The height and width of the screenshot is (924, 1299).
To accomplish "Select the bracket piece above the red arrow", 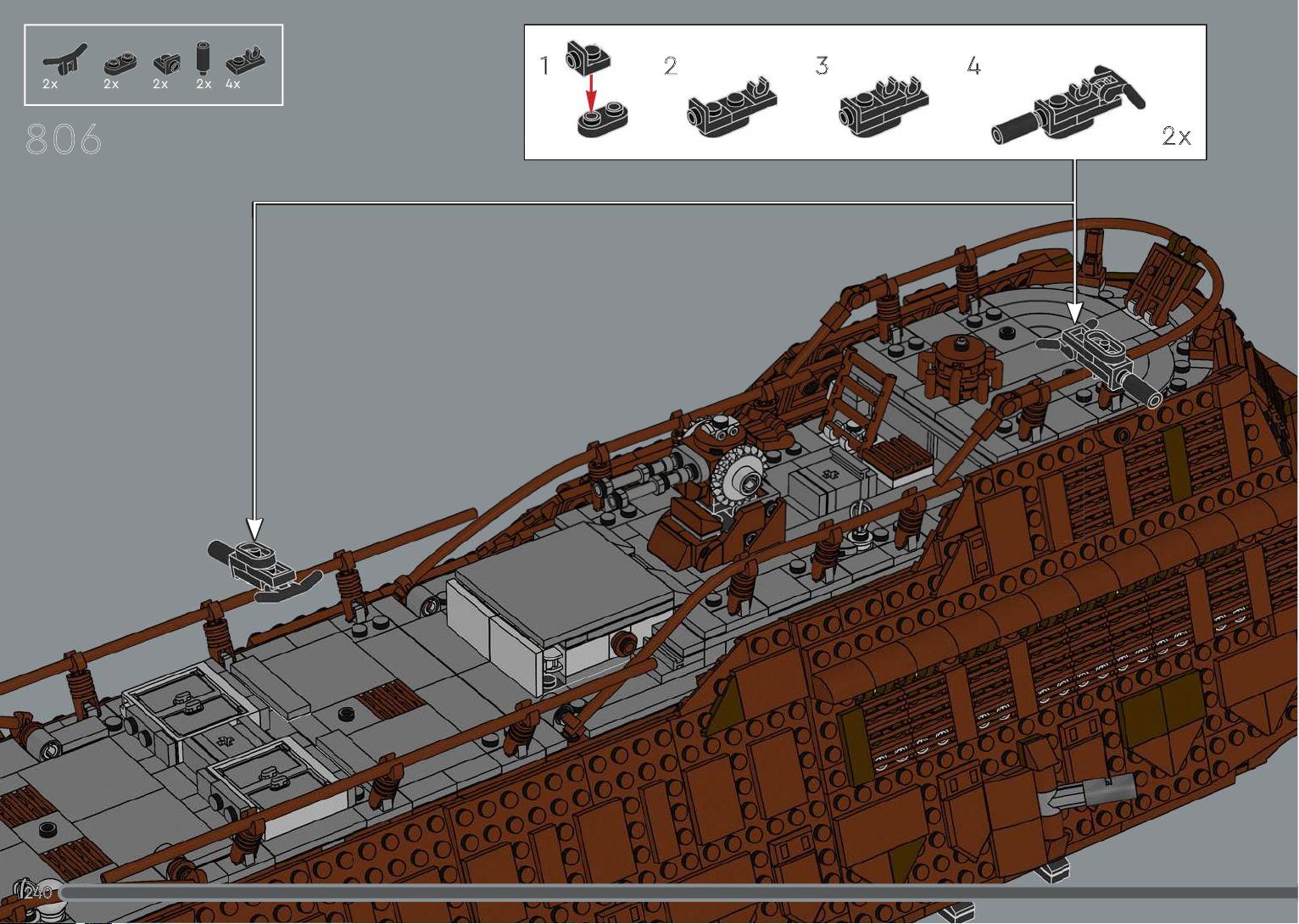I will coord(588,57).
